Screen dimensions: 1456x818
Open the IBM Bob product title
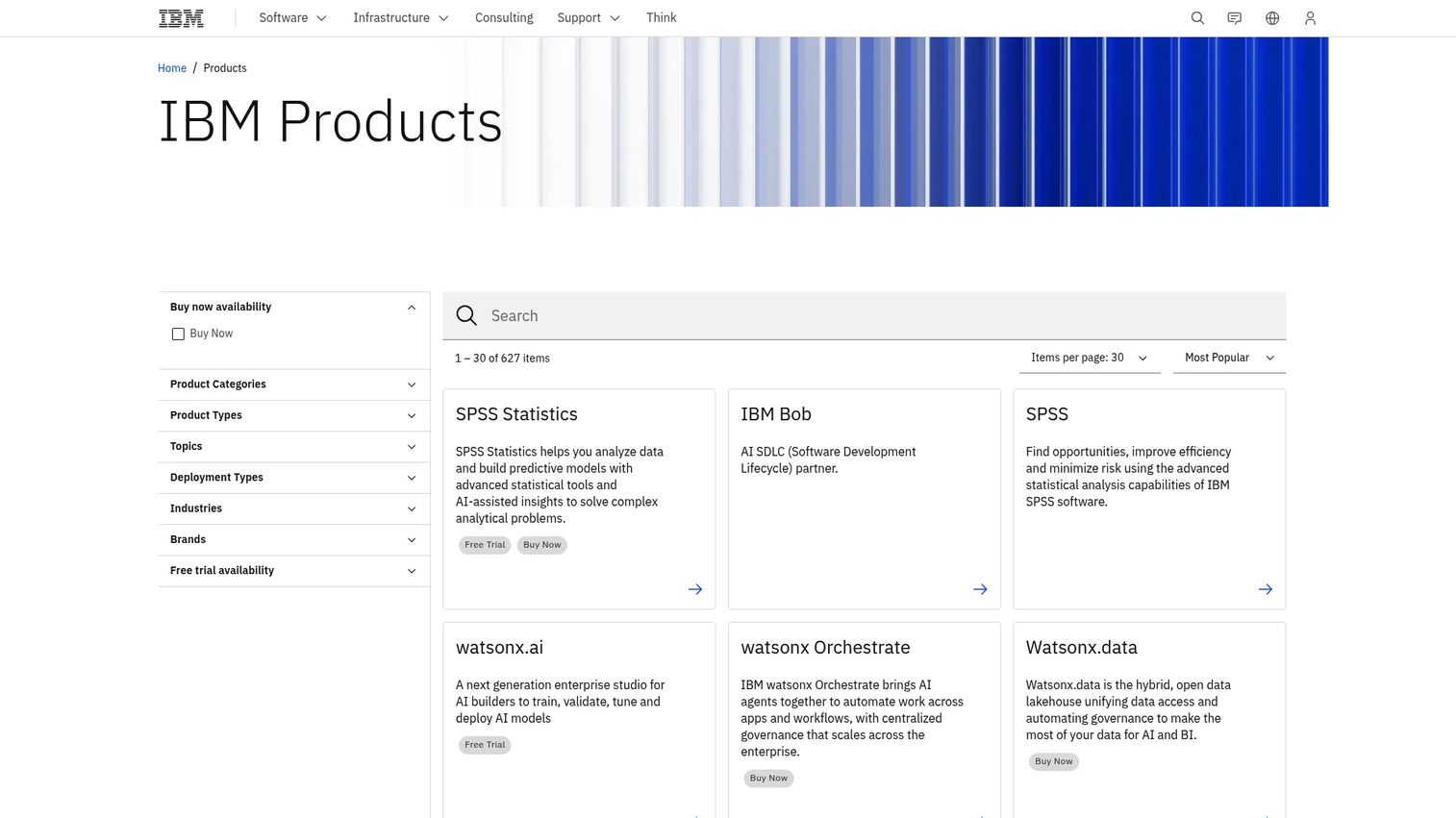click(776, 414)
